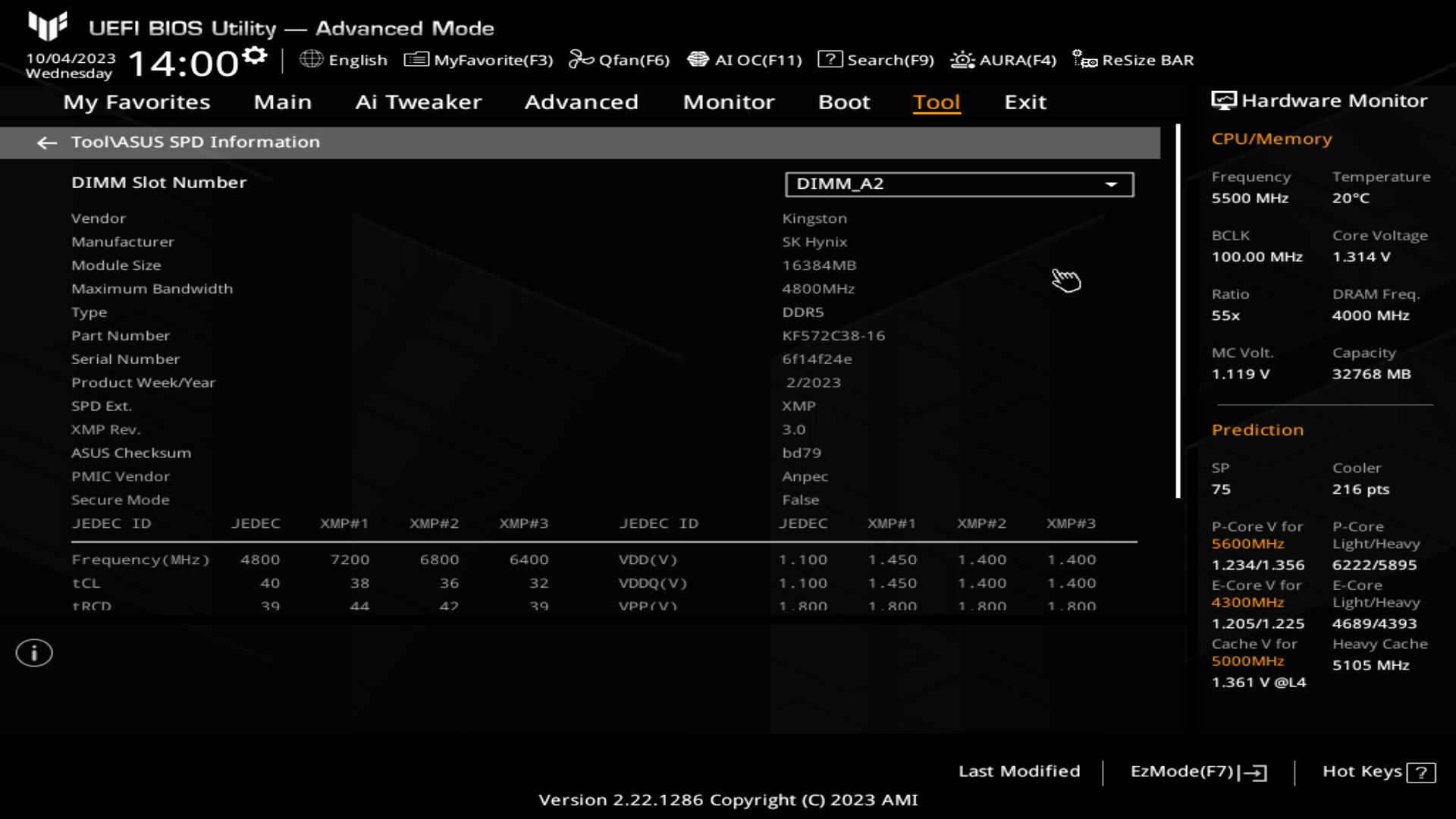Toggle ReSize BAR icon
This screenshot has height=819, width=1456.
1084,59
